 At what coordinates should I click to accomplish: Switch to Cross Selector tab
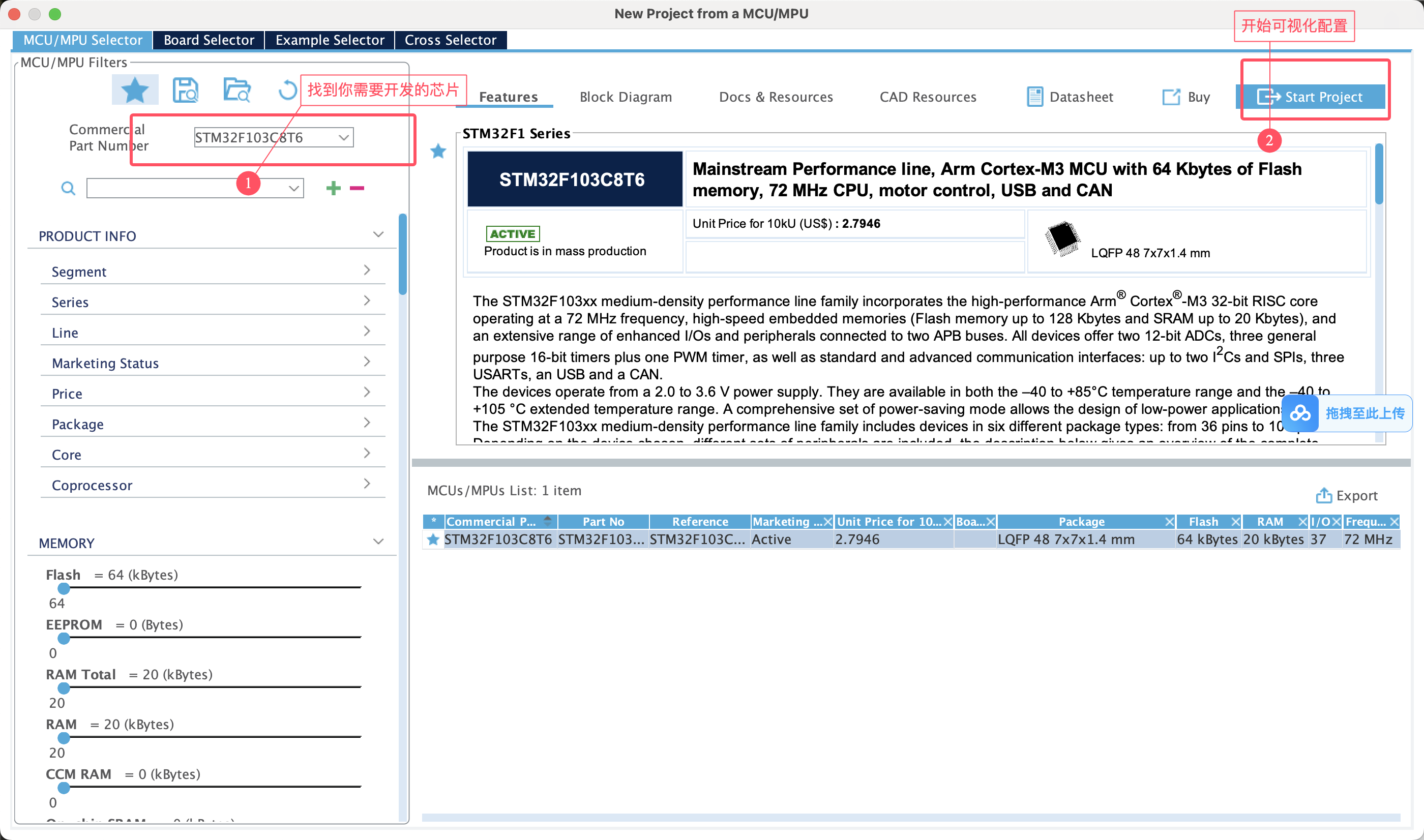pos(451,40)
